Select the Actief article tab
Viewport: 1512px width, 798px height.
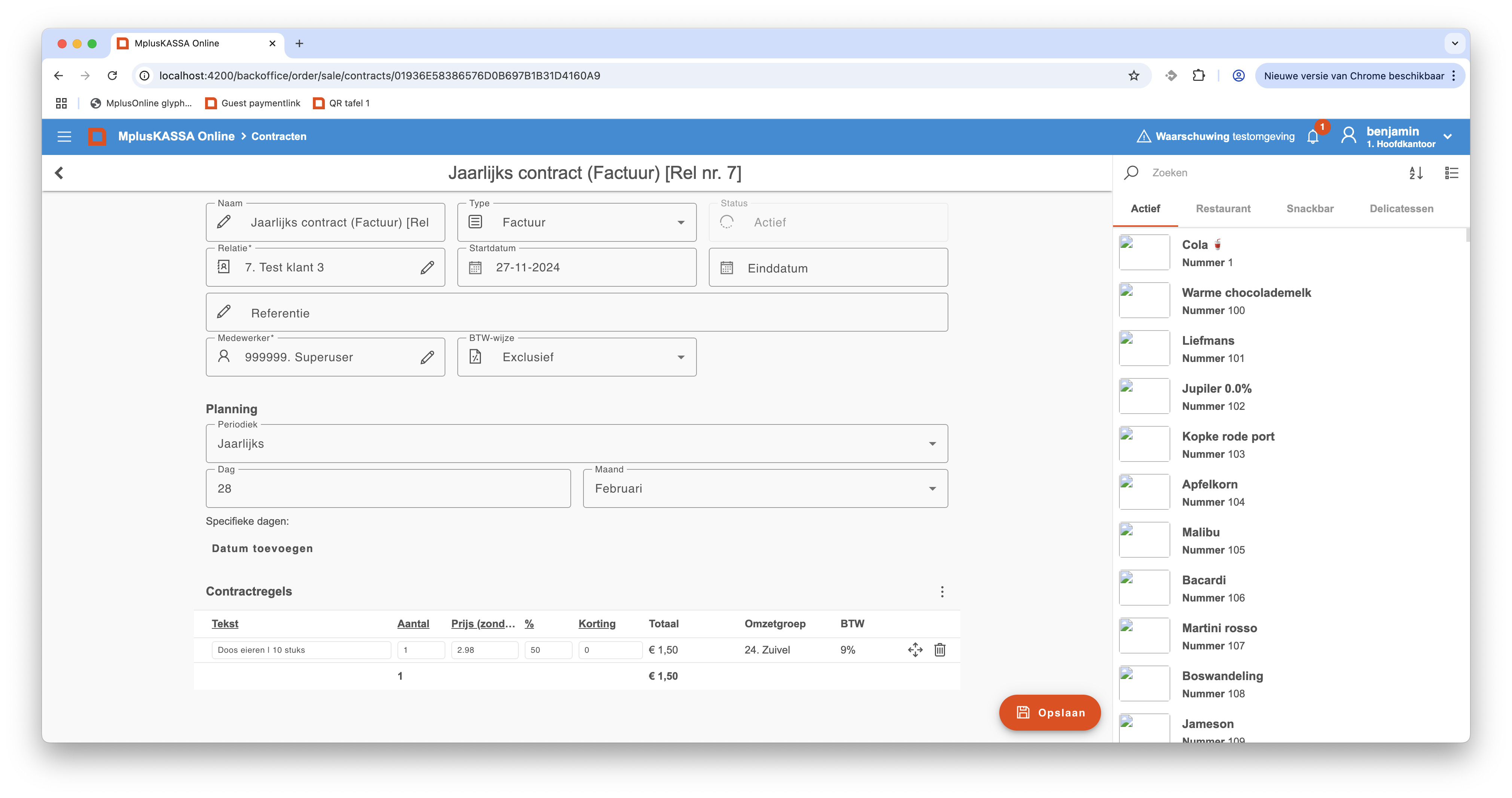[x=1145, y=208]
